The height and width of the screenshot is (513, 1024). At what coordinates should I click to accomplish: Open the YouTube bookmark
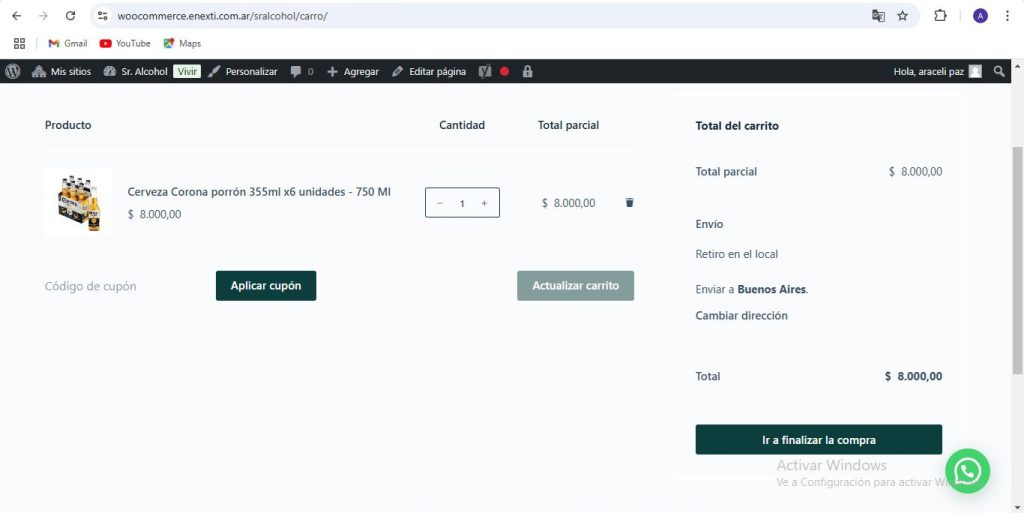click(125, 43)
